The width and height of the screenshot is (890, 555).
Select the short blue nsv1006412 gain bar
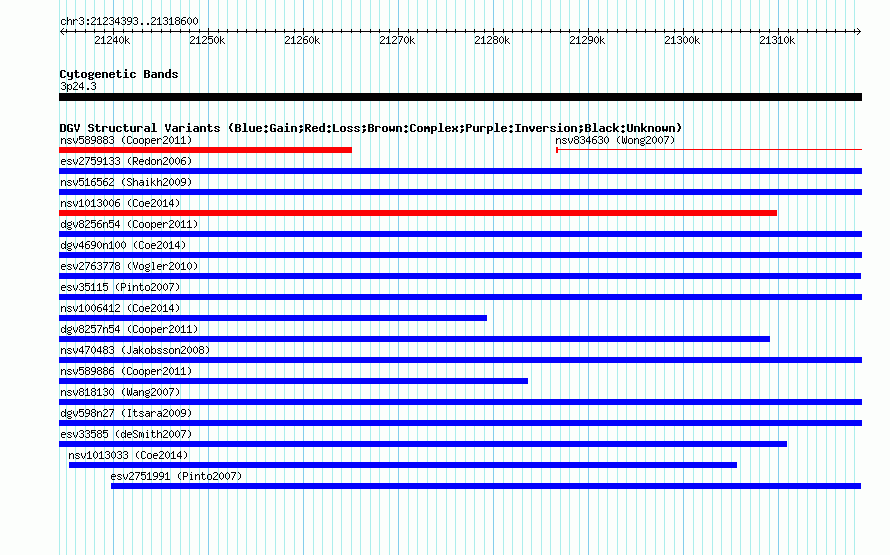(x=273, y=318)
